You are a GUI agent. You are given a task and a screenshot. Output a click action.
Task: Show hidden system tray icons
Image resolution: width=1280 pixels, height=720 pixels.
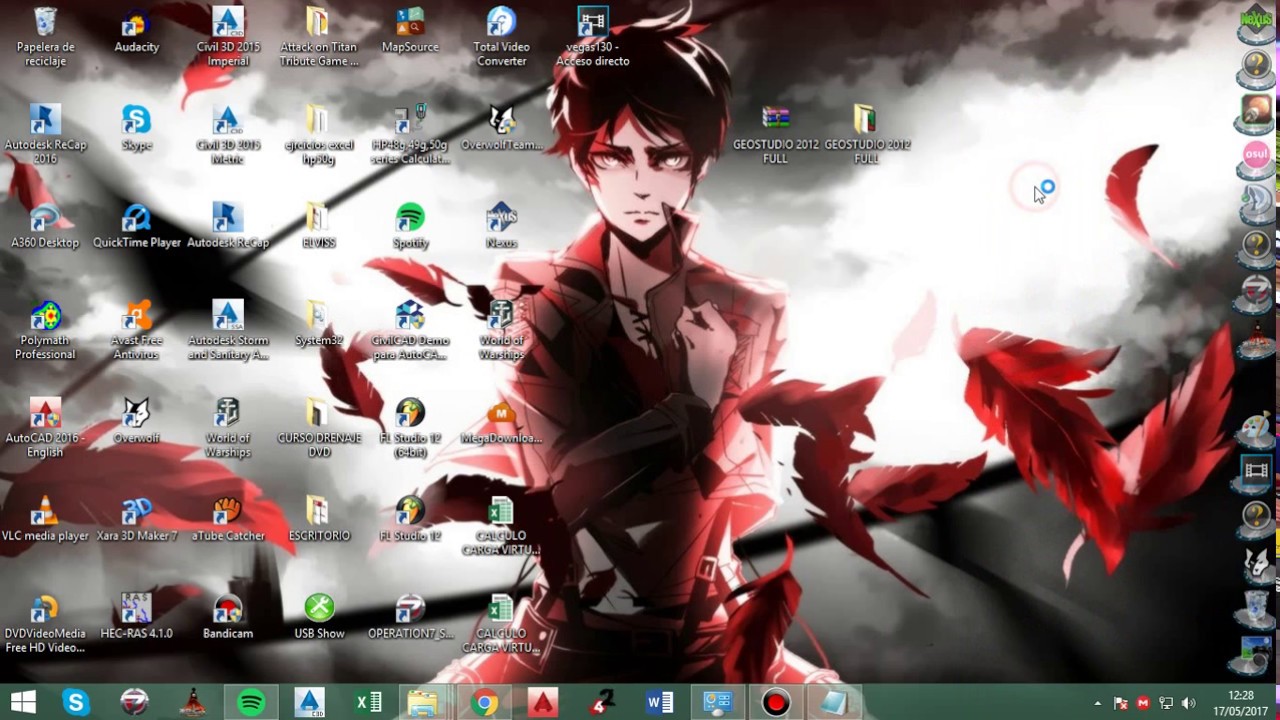coord(1097,703)
